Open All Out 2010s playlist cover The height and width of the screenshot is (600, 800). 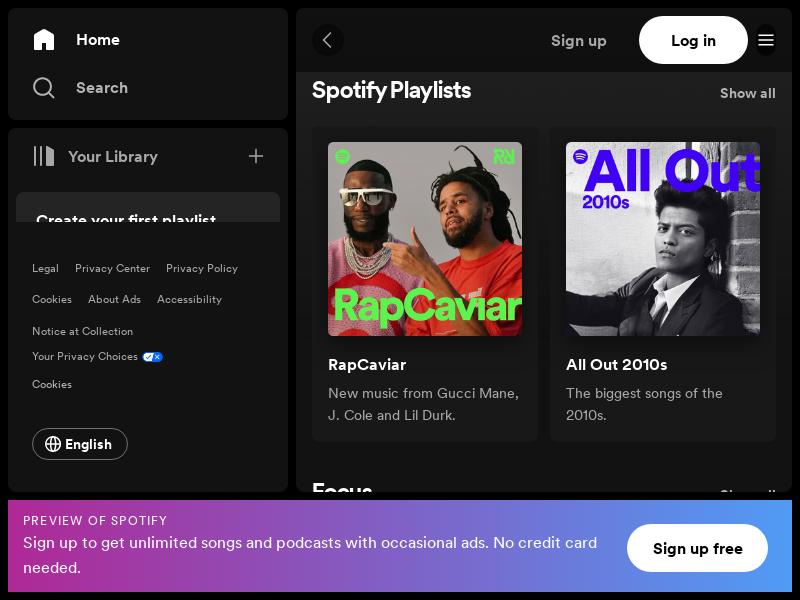[663, 239]
